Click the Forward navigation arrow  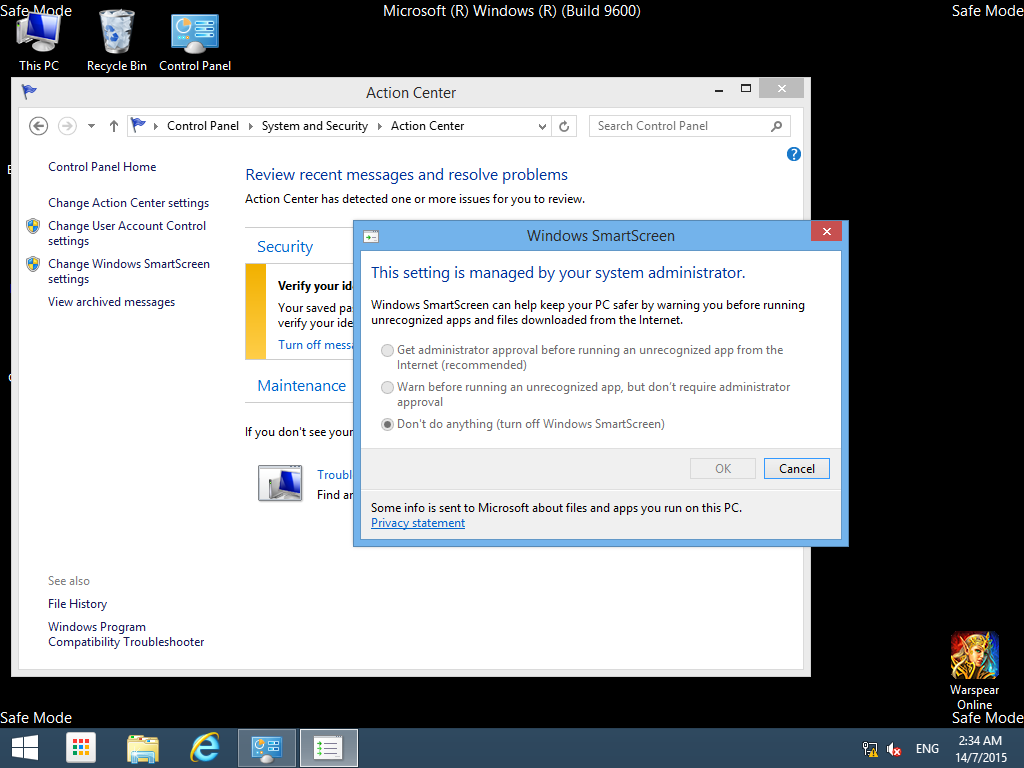(x=67, y=126)
